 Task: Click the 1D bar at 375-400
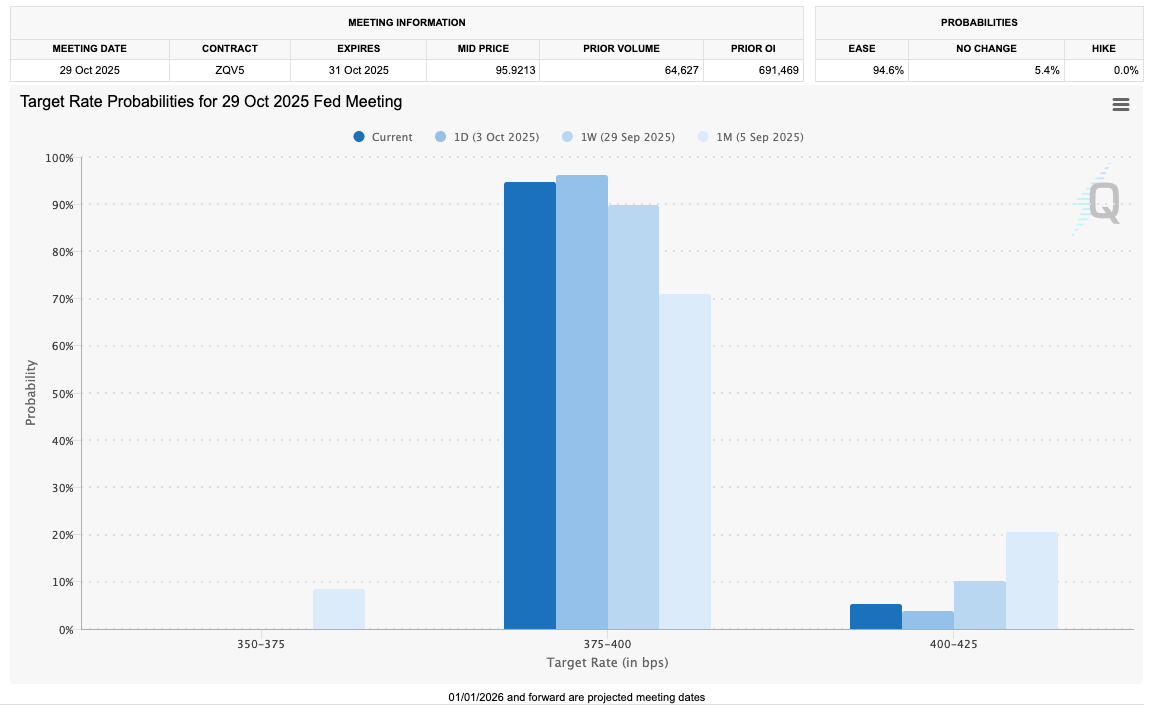click(581, 402)
